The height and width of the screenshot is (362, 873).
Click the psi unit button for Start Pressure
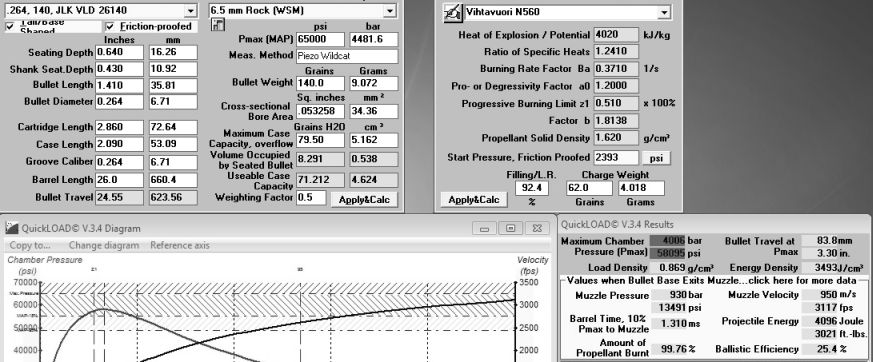tap(656, 158)
